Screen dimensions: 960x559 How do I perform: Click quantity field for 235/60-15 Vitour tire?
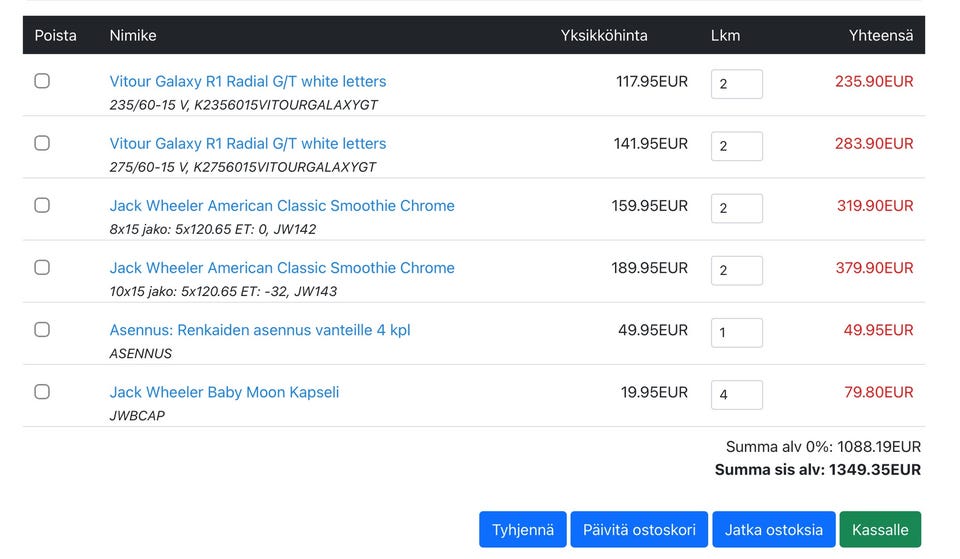[x=737, y=84]
